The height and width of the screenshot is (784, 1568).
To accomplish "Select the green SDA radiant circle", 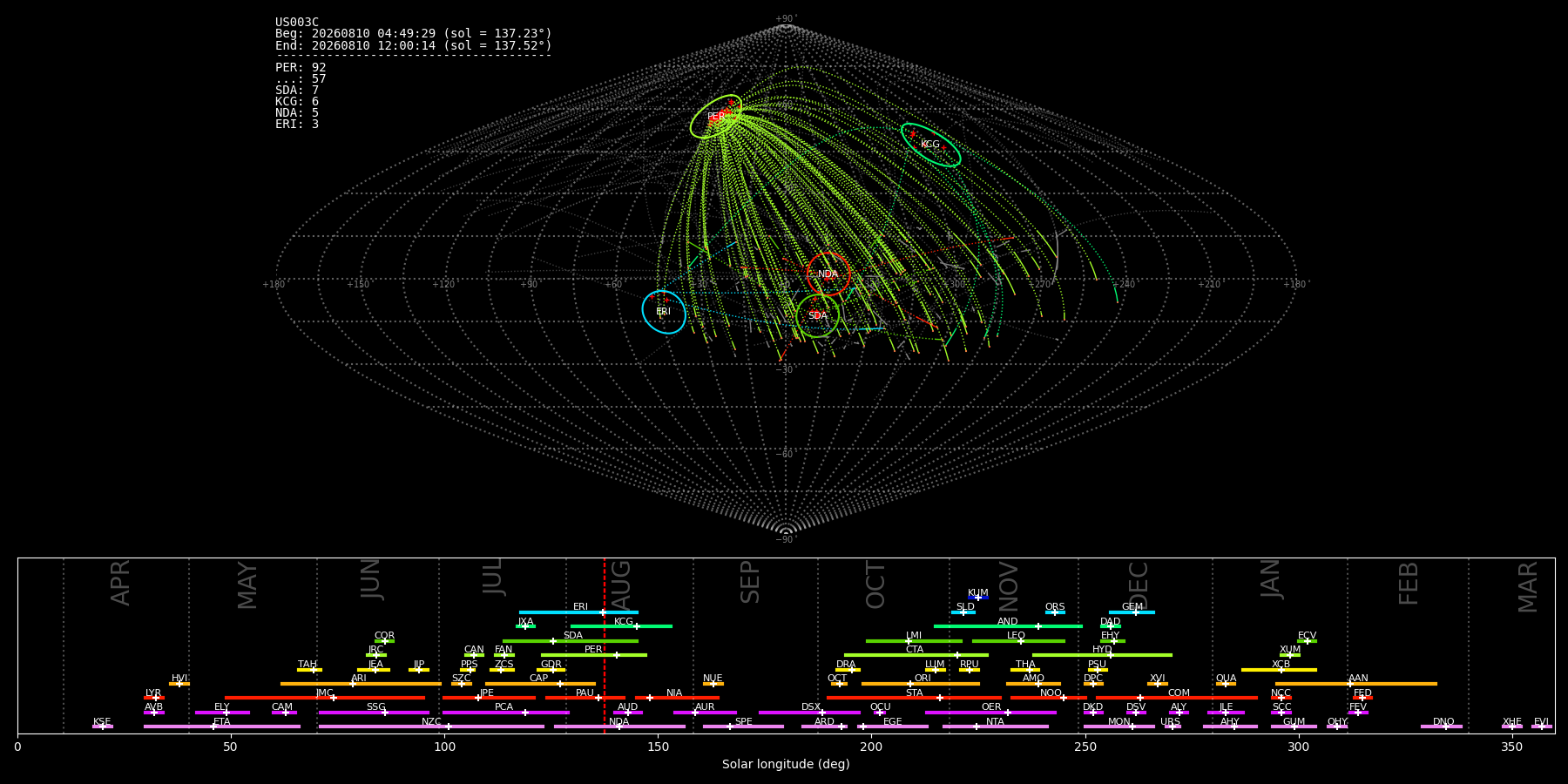I will [x=817, y=316].
